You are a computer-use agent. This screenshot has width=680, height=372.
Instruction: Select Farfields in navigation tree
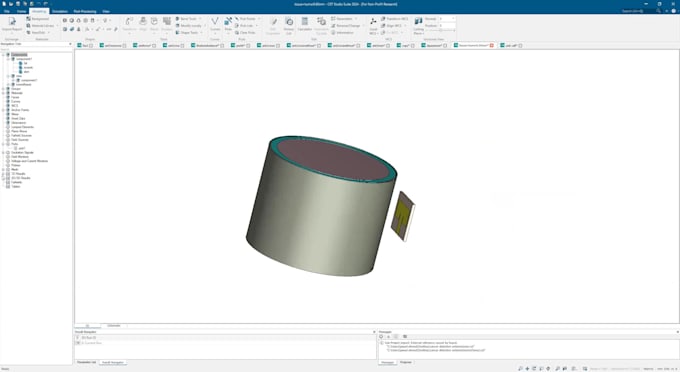[x=16, y=182]
